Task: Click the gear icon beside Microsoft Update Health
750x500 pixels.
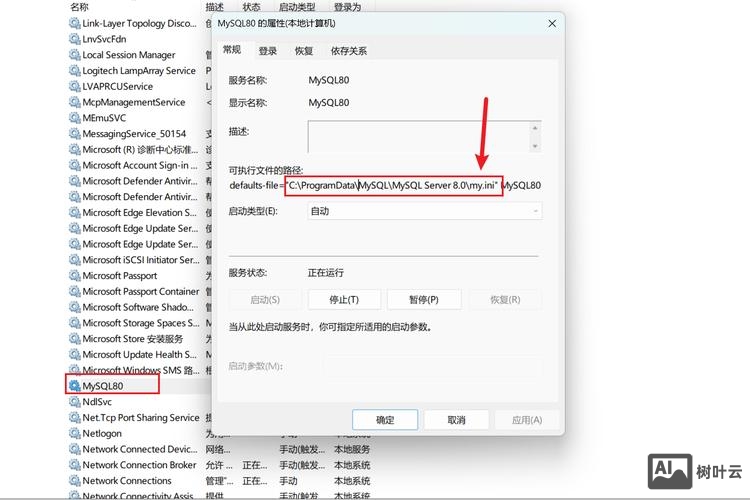Action: coord(74,355)
